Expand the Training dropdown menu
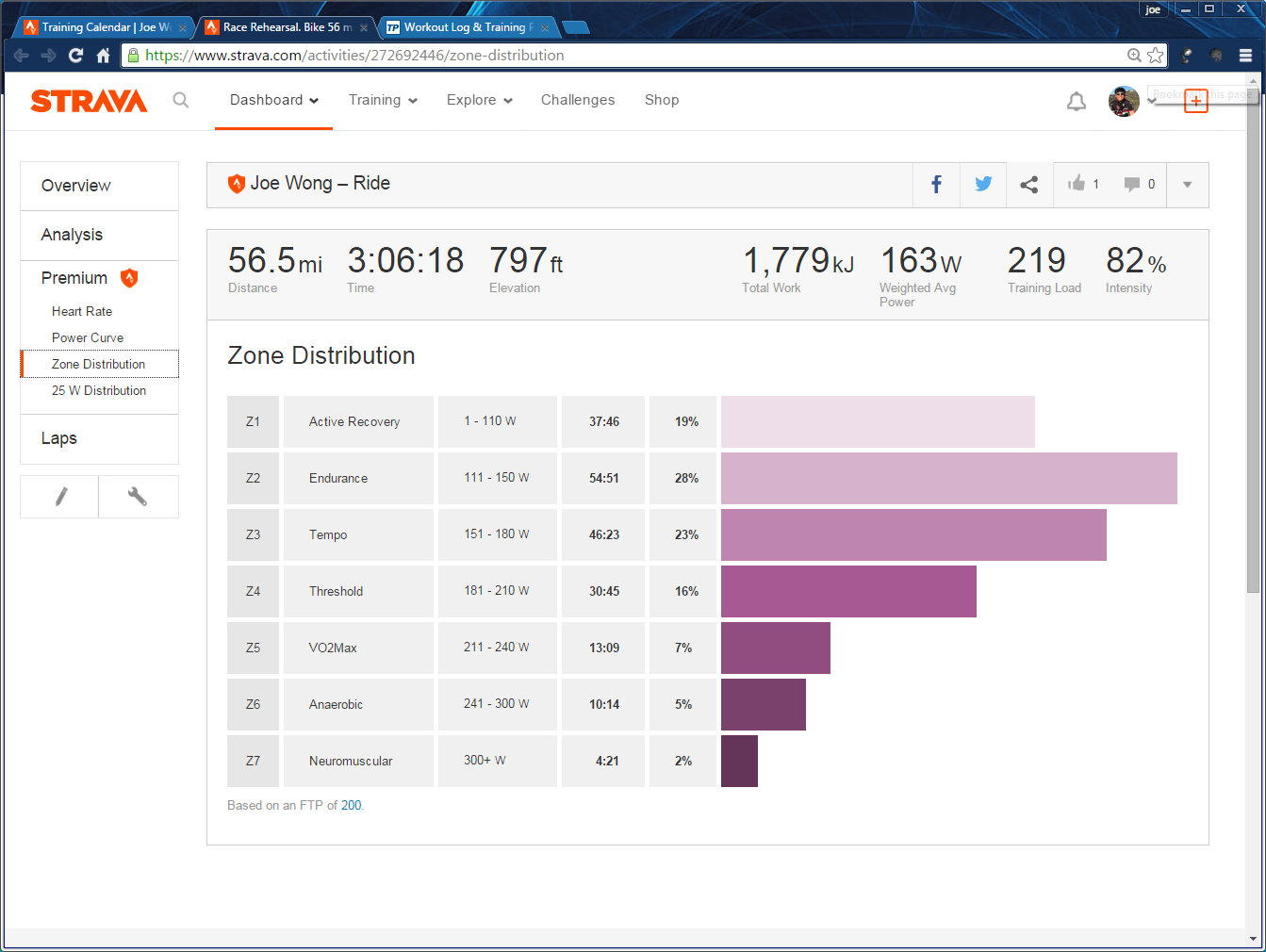1266x952 pixels. point(383,100)
